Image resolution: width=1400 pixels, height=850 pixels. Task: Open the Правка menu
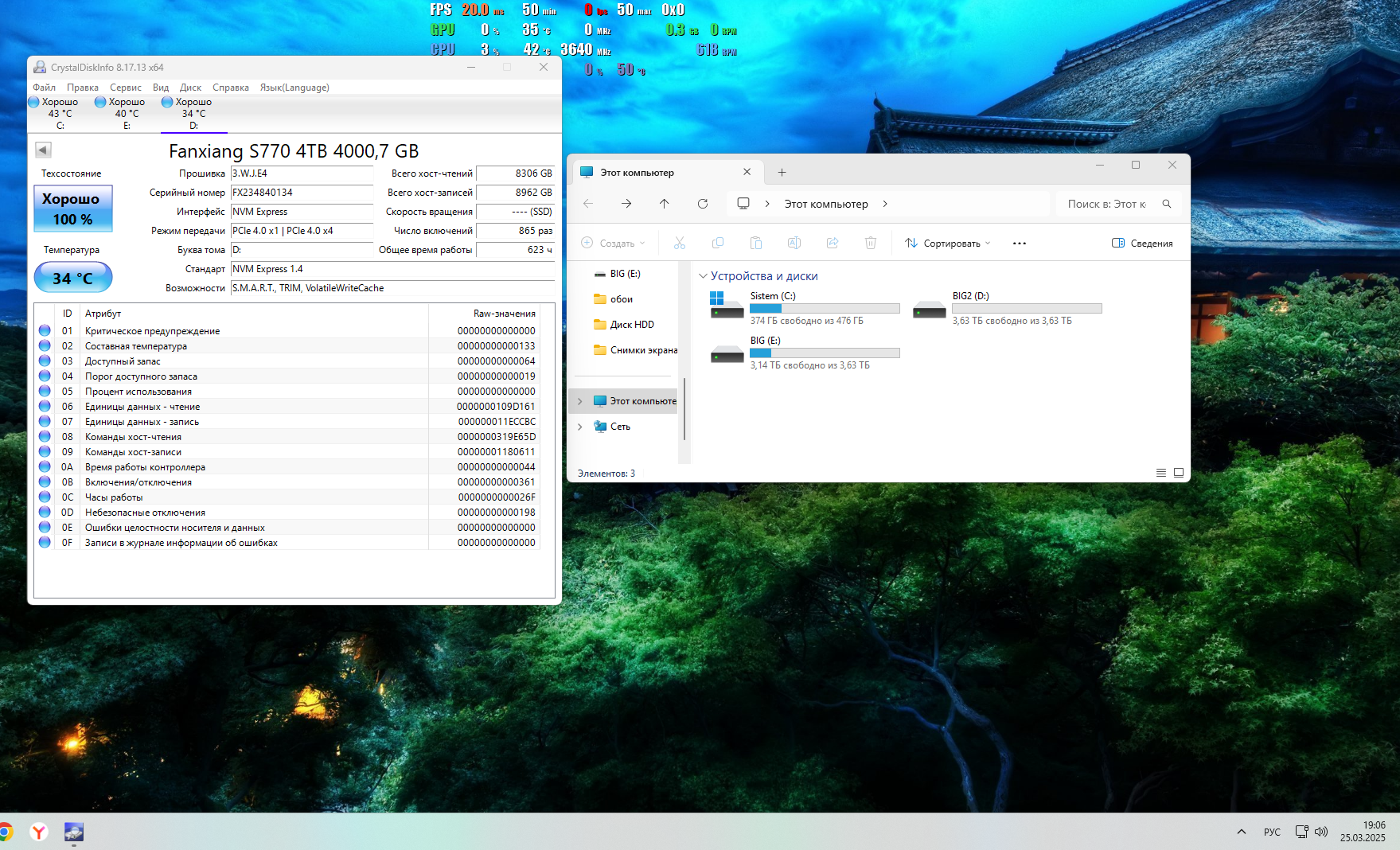point(83,88)
